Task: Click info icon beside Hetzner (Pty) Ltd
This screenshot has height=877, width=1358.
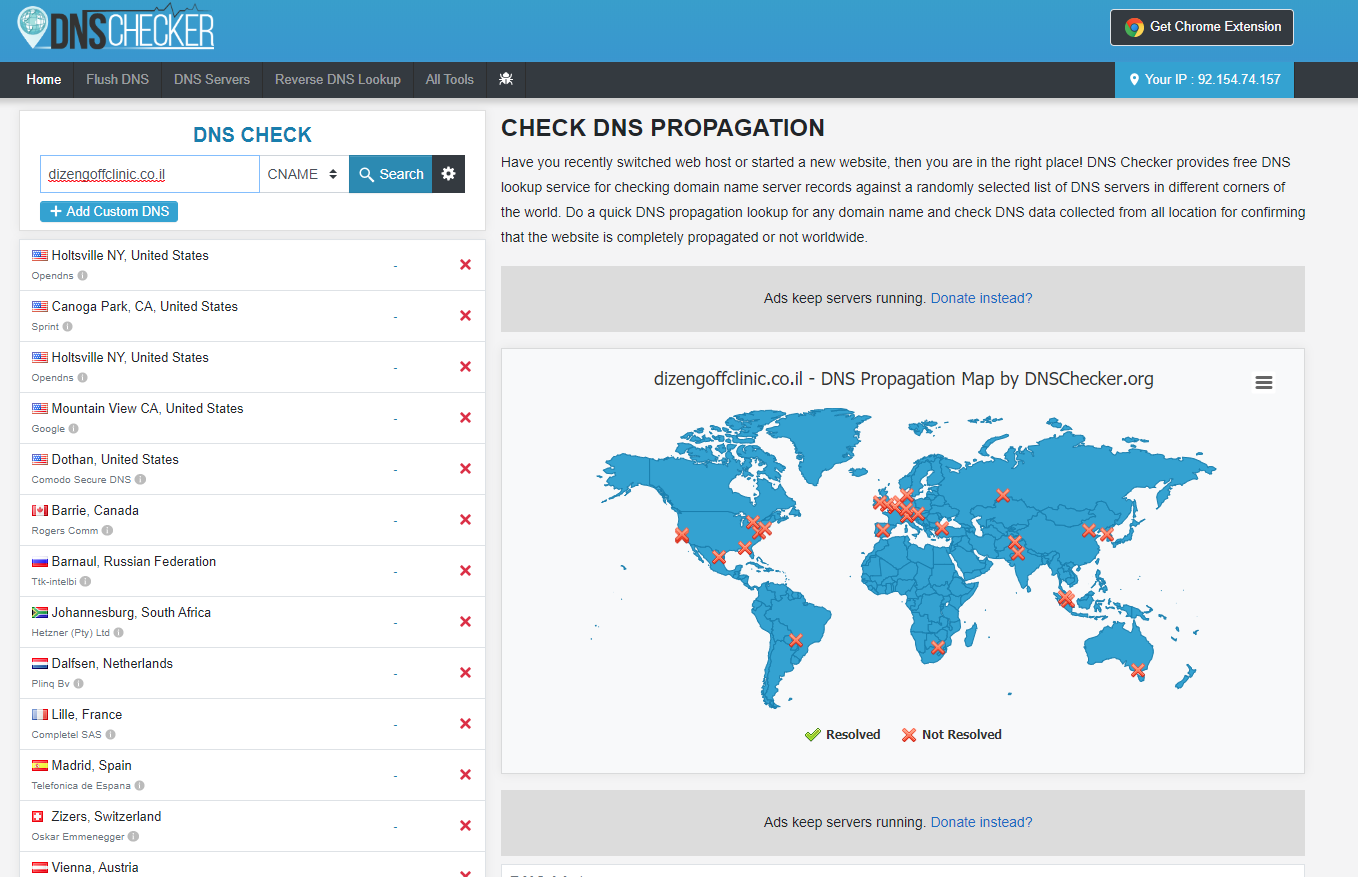Action: tap(118, 633)
